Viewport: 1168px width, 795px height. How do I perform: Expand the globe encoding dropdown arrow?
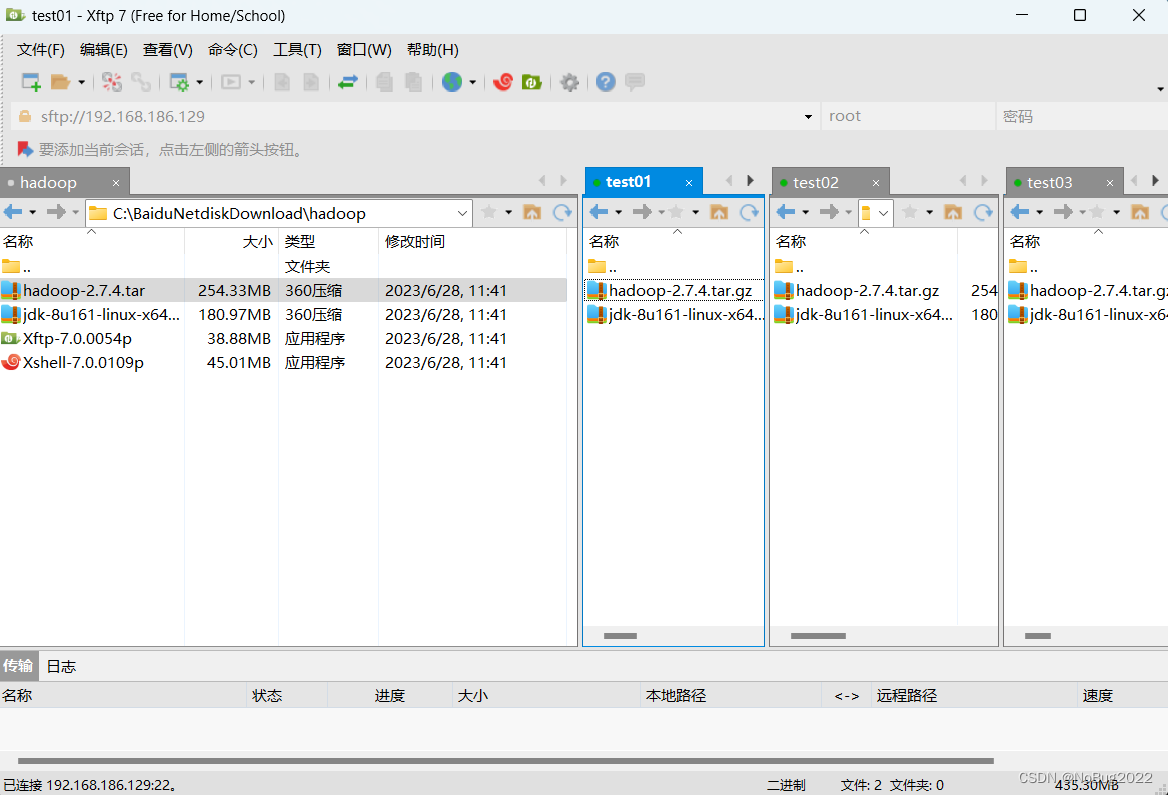pos(472,82)
